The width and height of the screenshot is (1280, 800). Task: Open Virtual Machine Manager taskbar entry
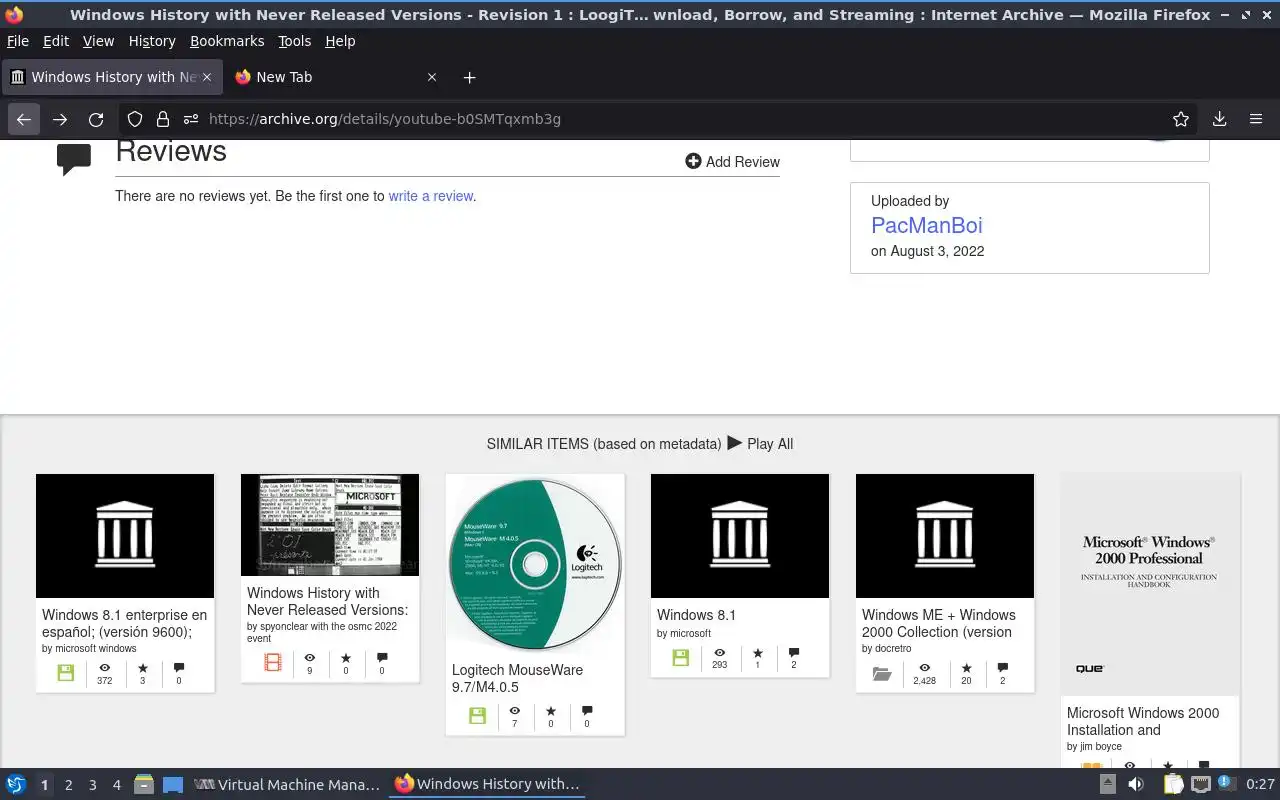click(288, 784)
